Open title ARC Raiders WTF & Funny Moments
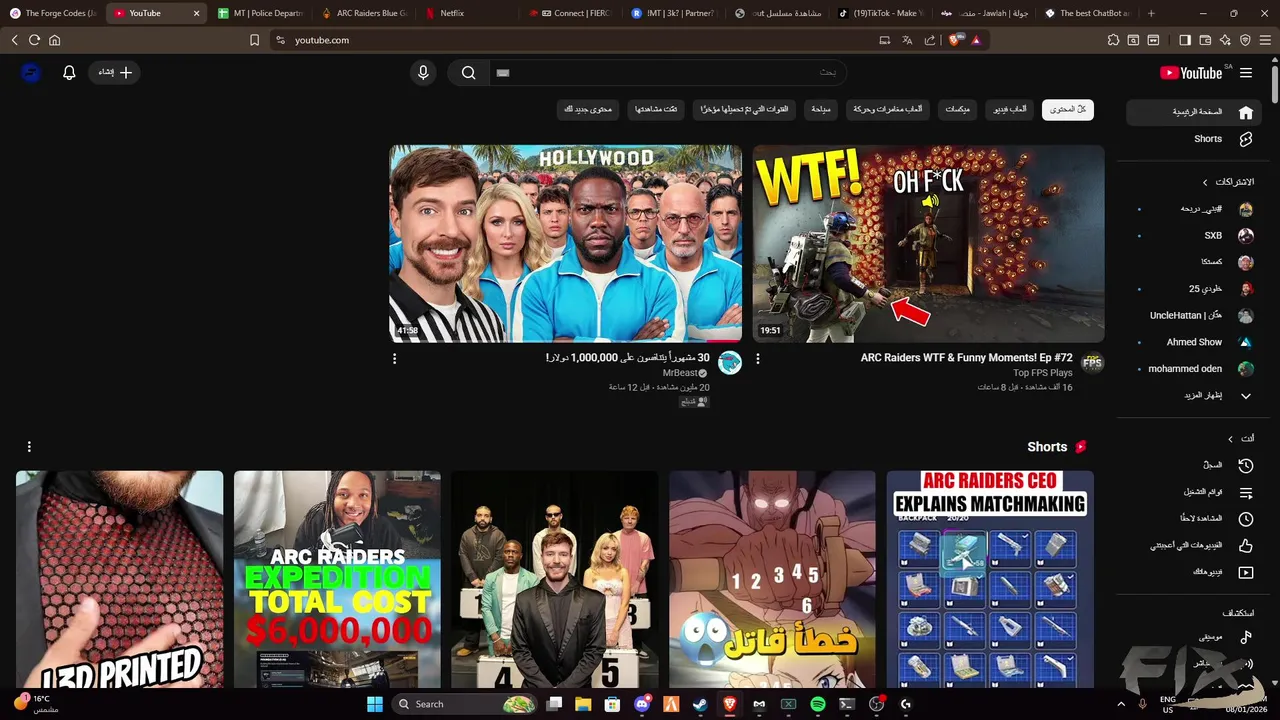1280x720 pixels. pyautogui.click(x=966, y=358)
